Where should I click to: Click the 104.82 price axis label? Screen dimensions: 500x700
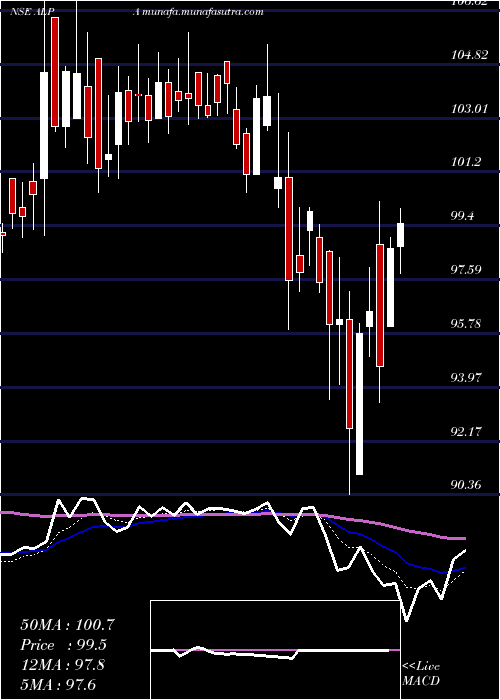point(469,55)
